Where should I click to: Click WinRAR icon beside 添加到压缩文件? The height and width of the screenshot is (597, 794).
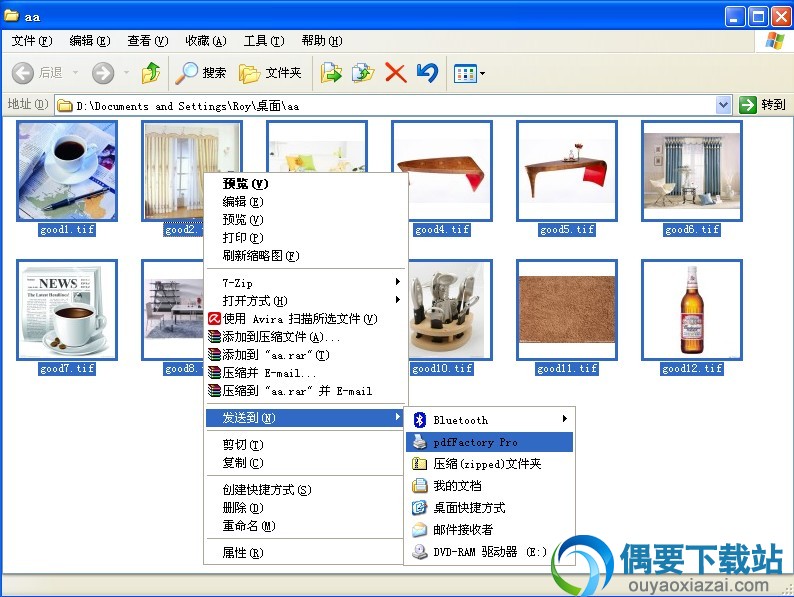point(214,337)
